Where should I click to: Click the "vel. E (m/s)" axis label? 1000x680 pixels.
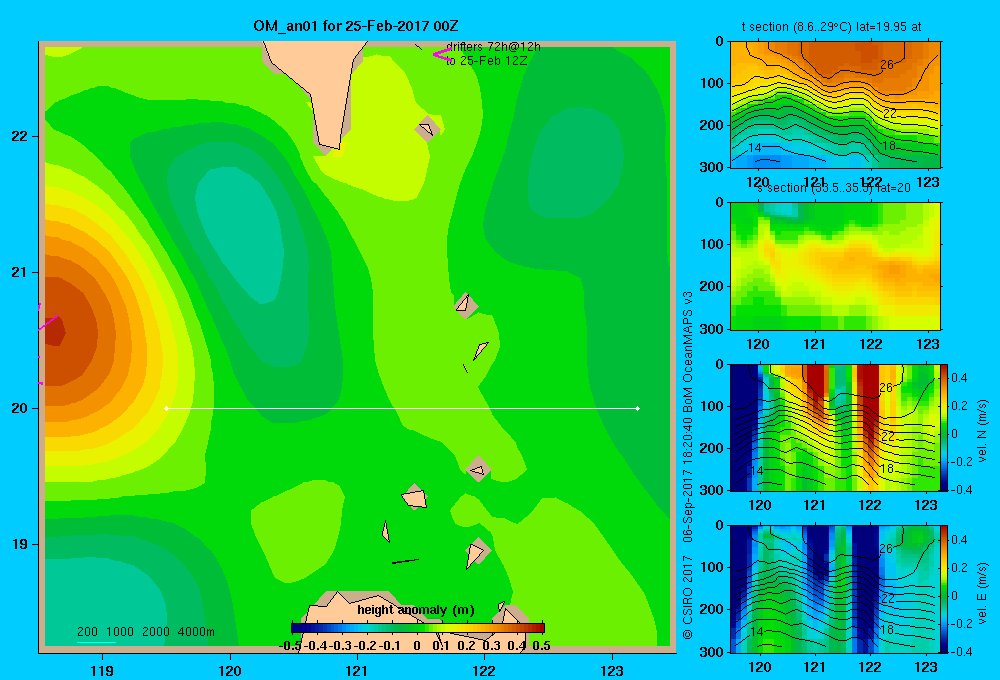983,592
